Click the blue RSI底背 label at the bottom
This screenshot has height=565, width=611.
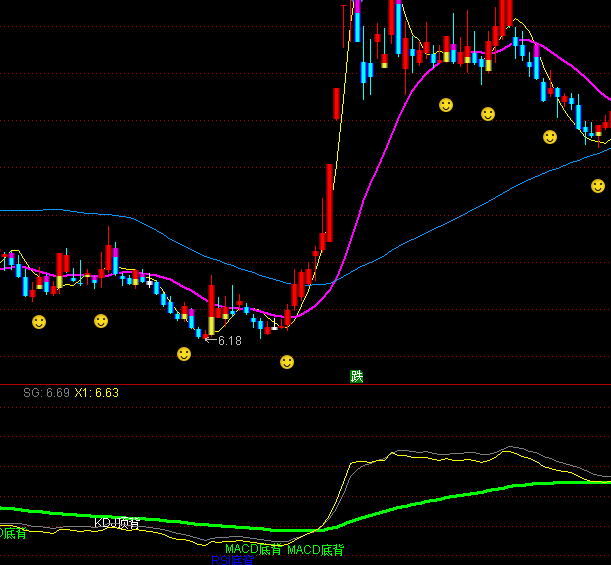pyautogui.click(x=232, y=561)
